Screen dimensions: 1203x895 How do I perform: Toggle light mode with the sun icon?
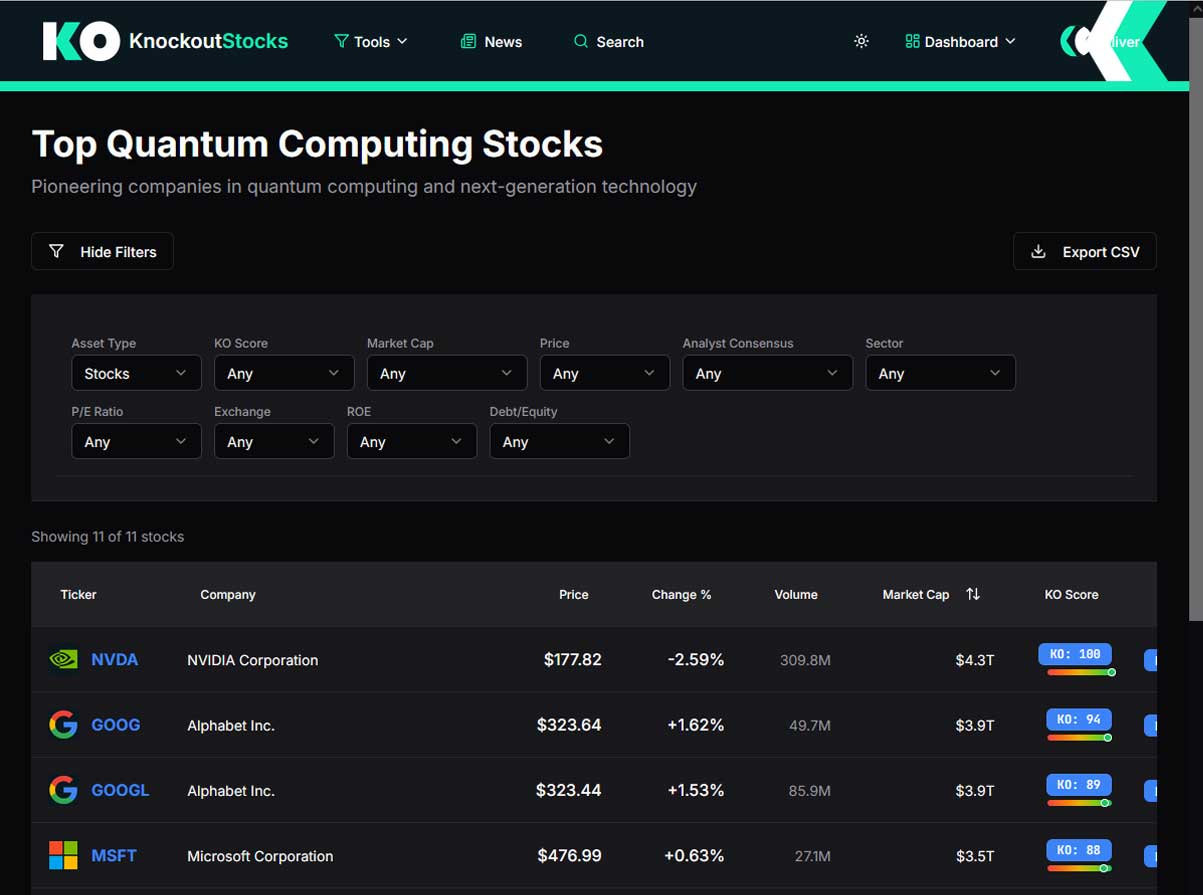[x=861, y=41]
